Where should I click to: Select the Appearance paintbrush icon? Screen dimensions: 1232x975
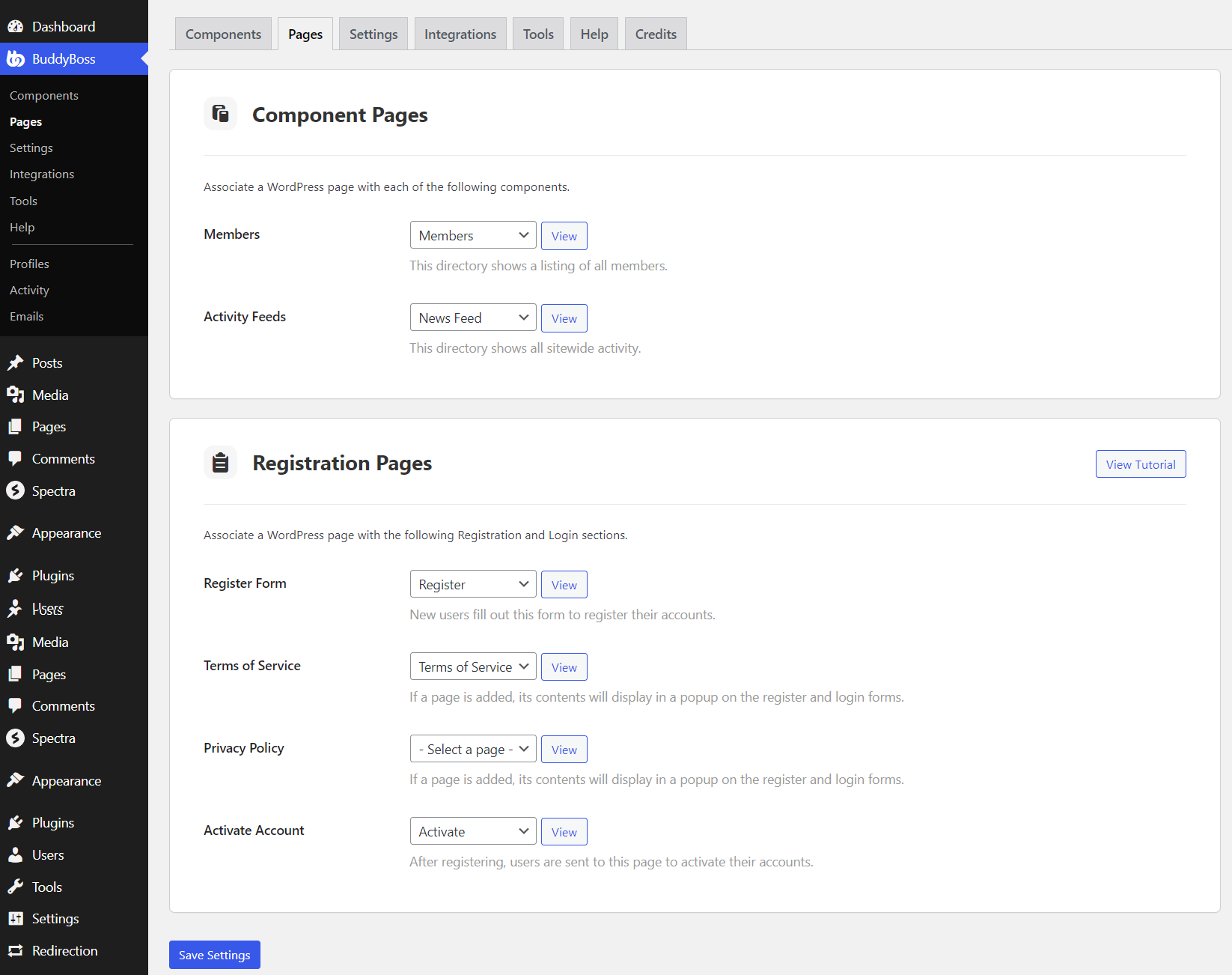tap(16, 532)
